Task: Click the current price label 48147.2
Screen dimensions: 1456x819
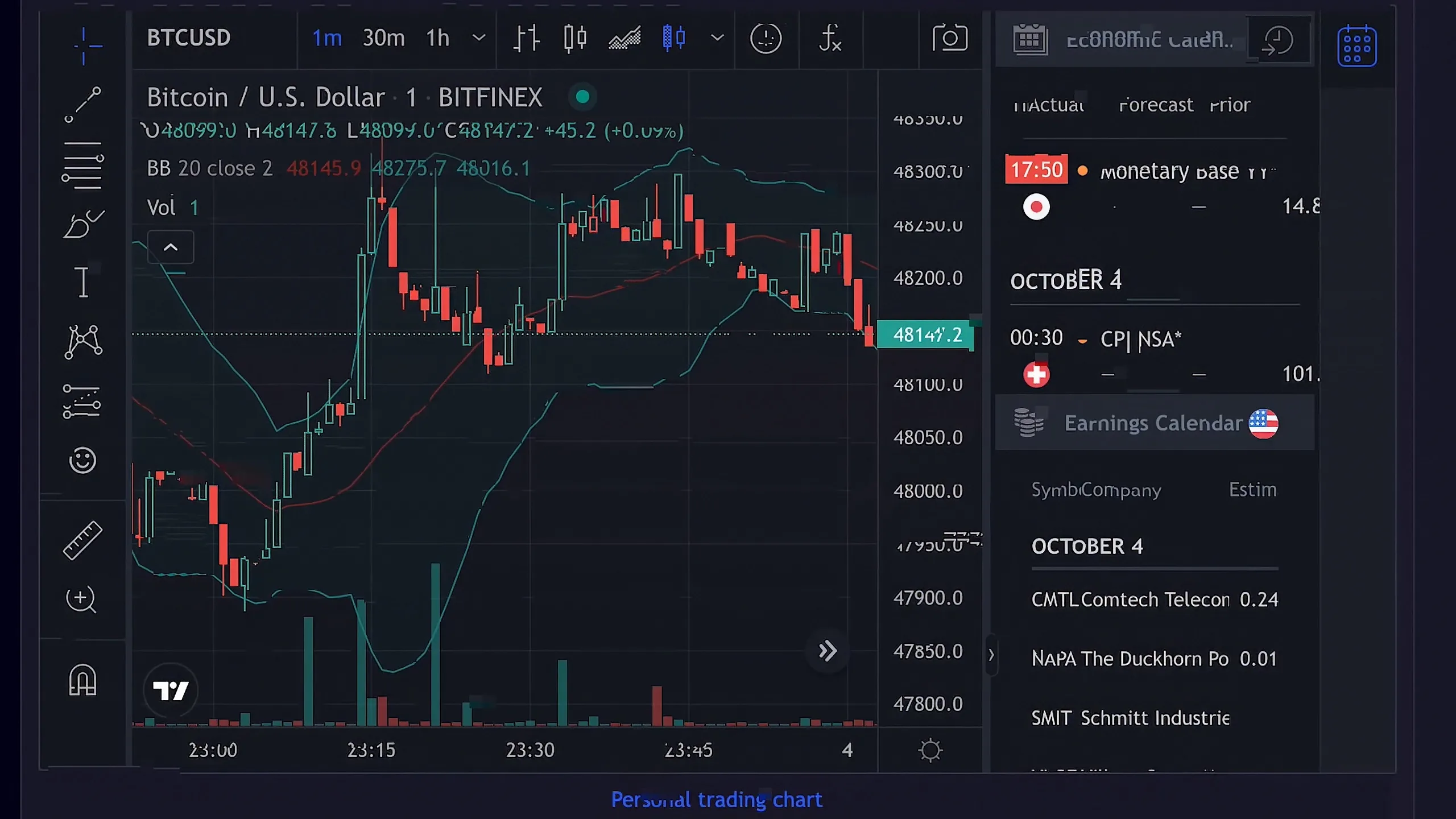Action: pos(926,335)
